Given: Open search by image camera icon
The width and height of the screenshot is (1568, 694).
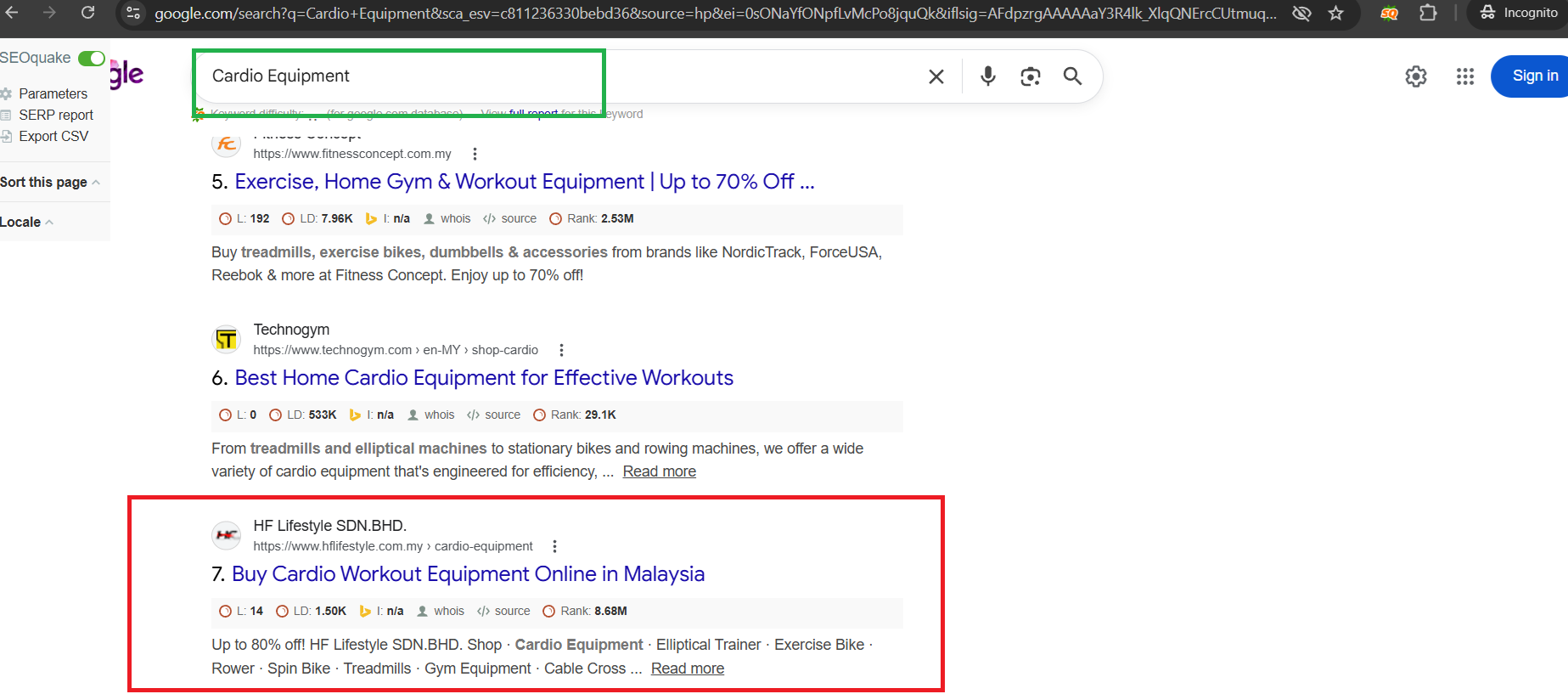Looking at the screenshot, I should coord(1030,76).
